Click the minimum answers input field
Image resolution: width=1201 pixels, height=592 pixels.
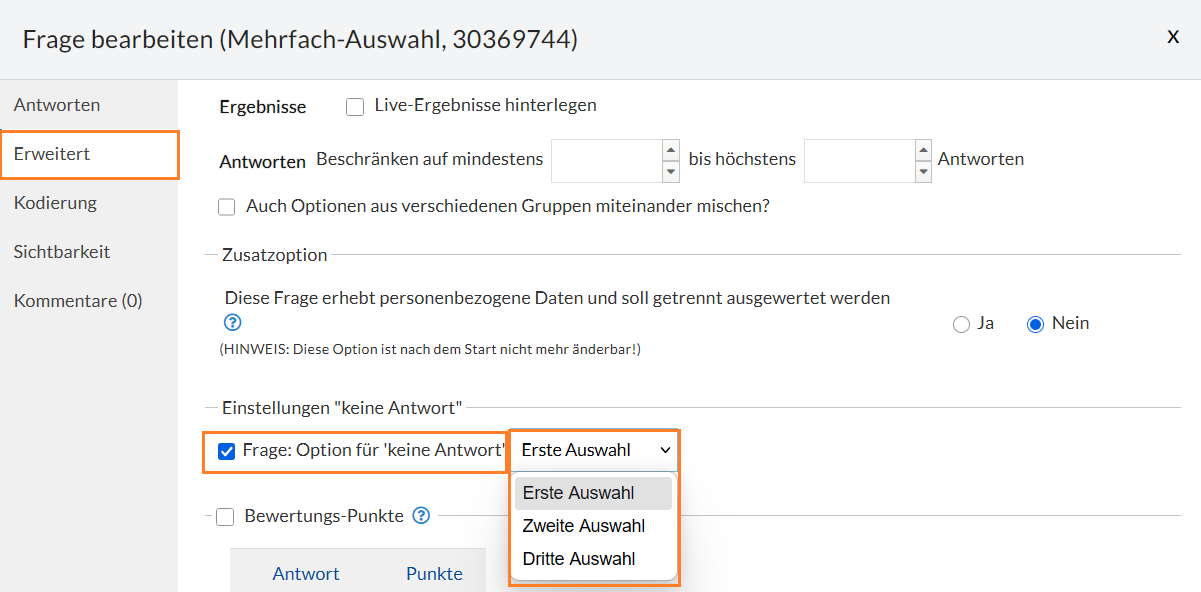click(606, 160)
